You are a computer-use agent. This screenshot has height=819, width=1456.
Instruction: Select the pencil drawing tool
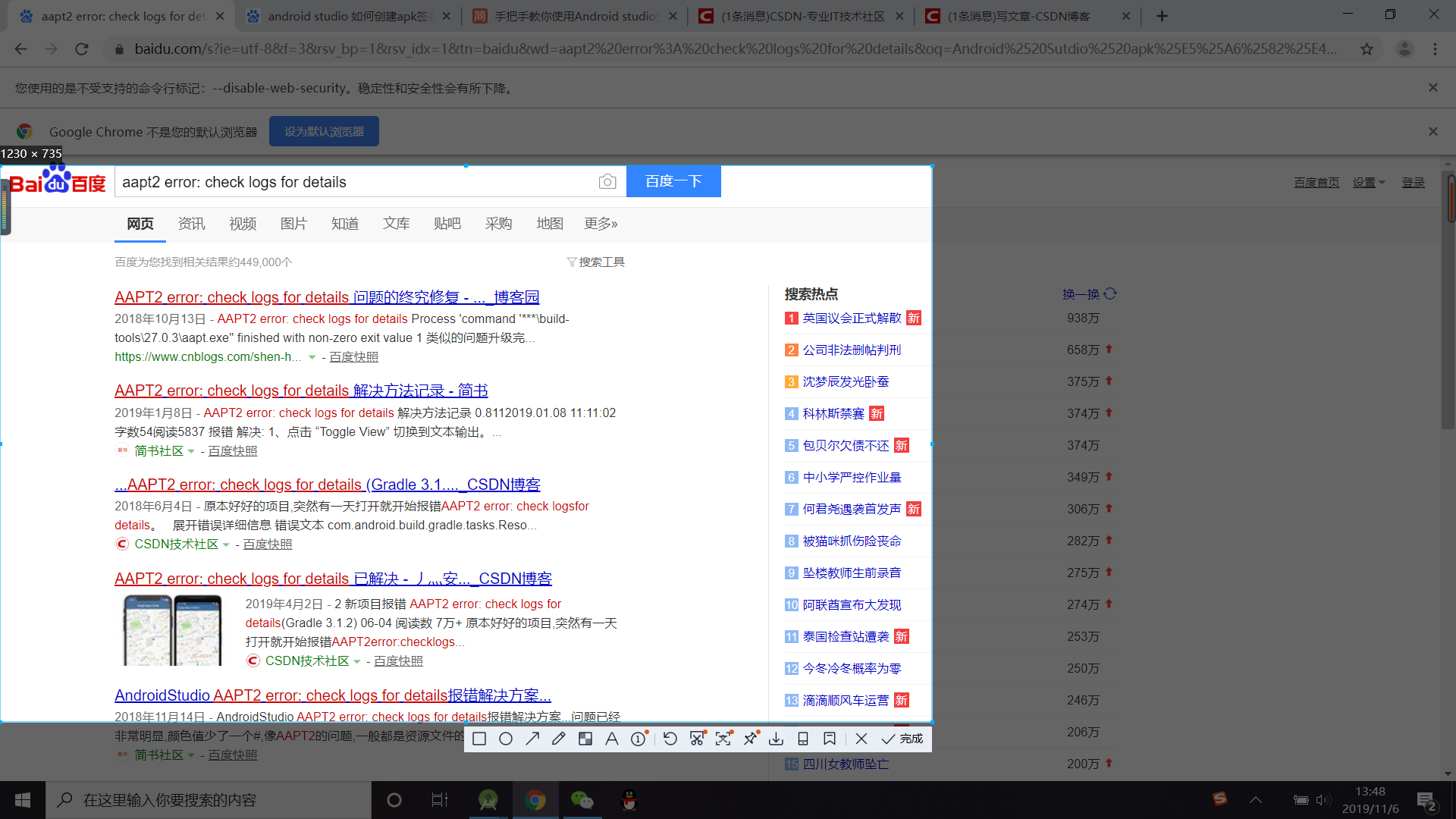559,739
